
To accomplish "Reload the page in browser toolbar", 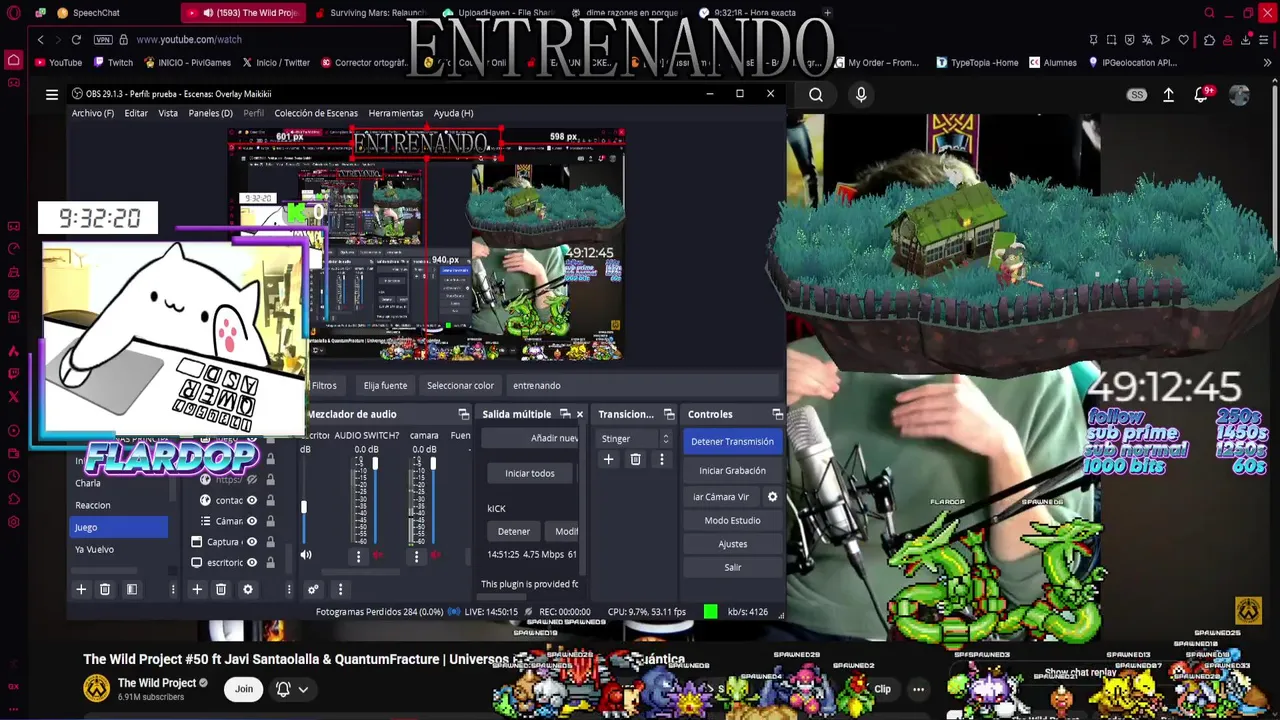I will coord(76,39).
